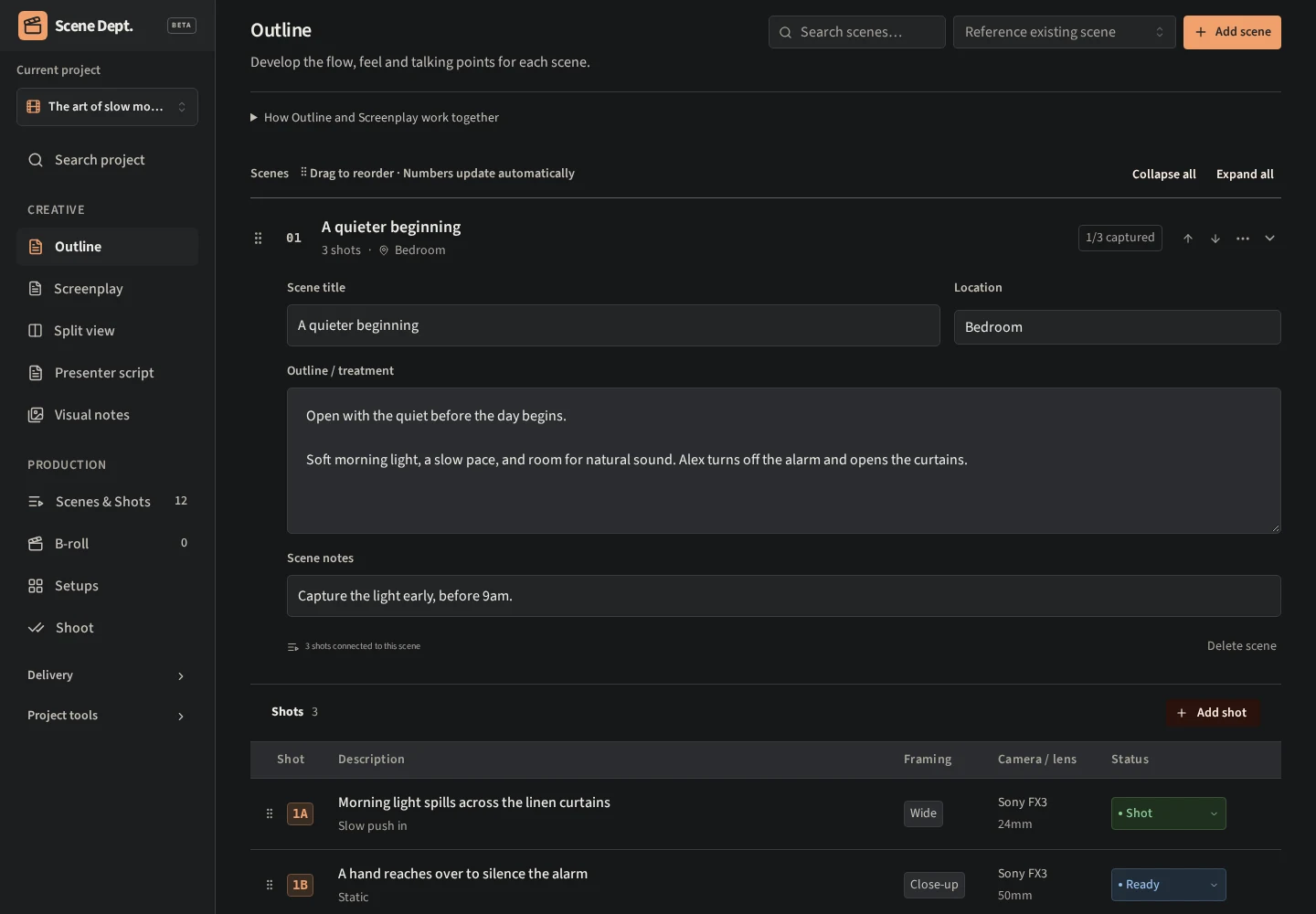Click the 1/3 captured badge
Image resolution: width=1316 pixels, height=914 pixels.
point(1120,238)
